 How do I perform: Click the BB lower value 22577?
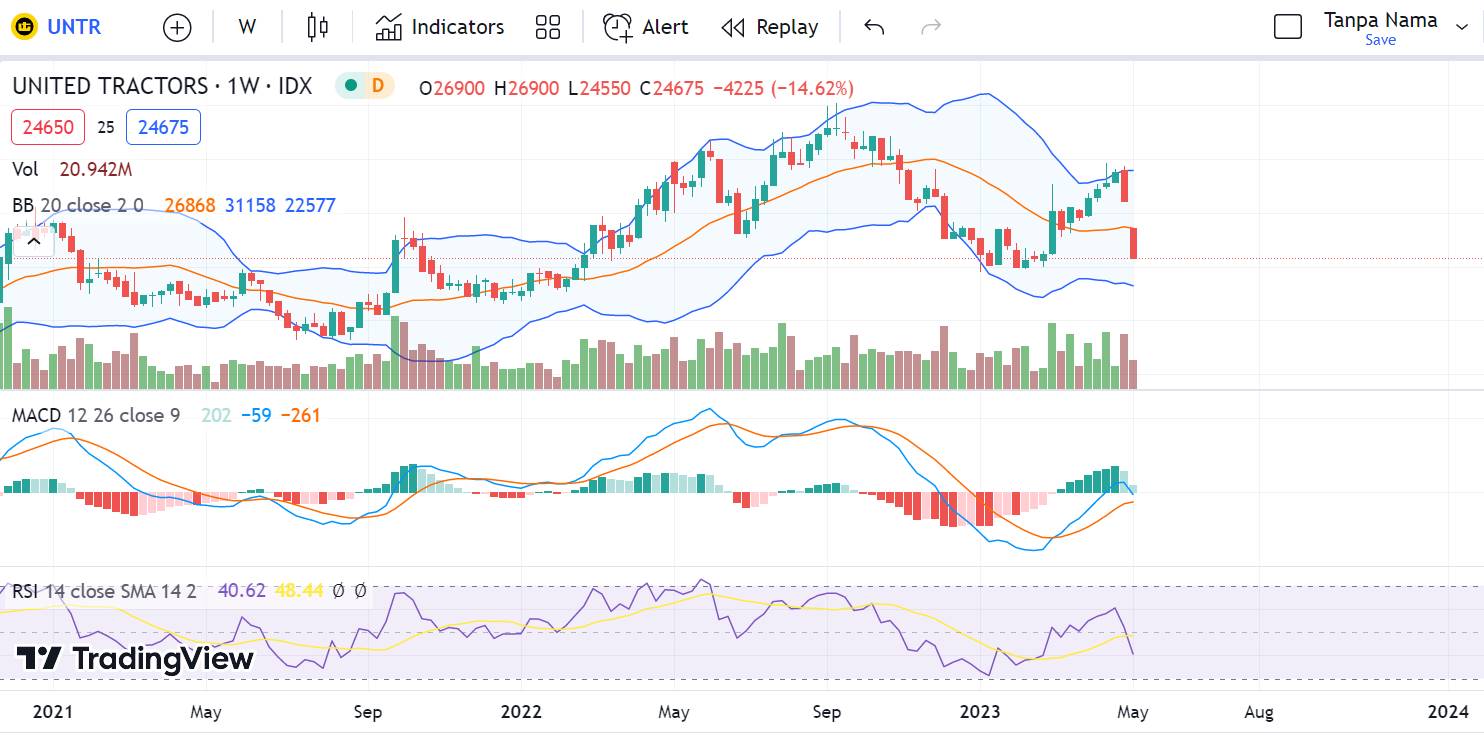click(310, 205)
